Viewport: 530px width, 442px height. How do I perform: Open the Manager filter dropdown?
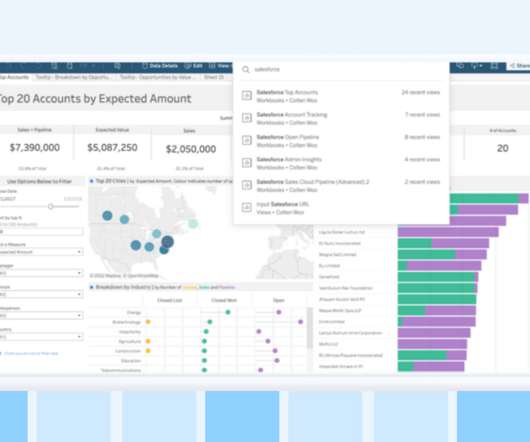pyautogui.click(x=41, y=273)
